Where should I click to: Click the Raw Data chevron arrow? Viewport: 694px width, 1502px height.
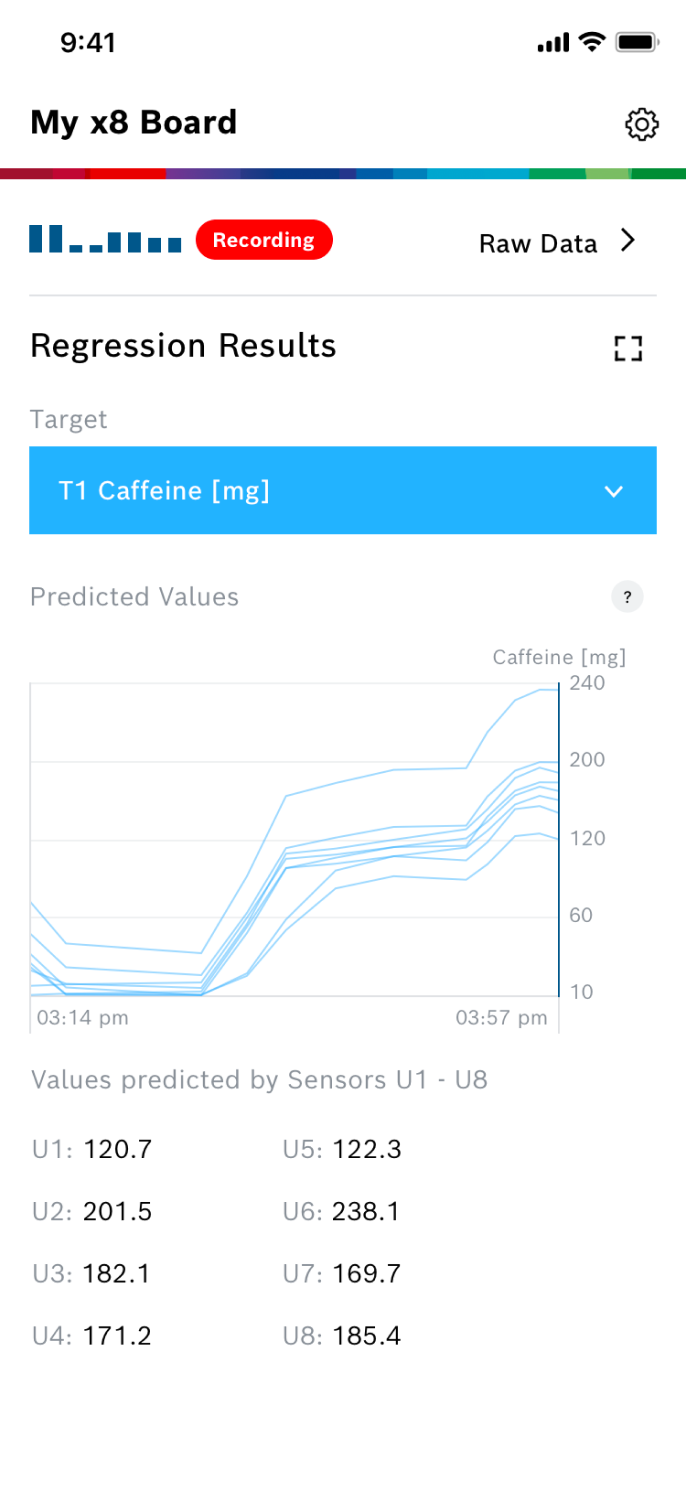pyautogui.click(x=628, y=241)
